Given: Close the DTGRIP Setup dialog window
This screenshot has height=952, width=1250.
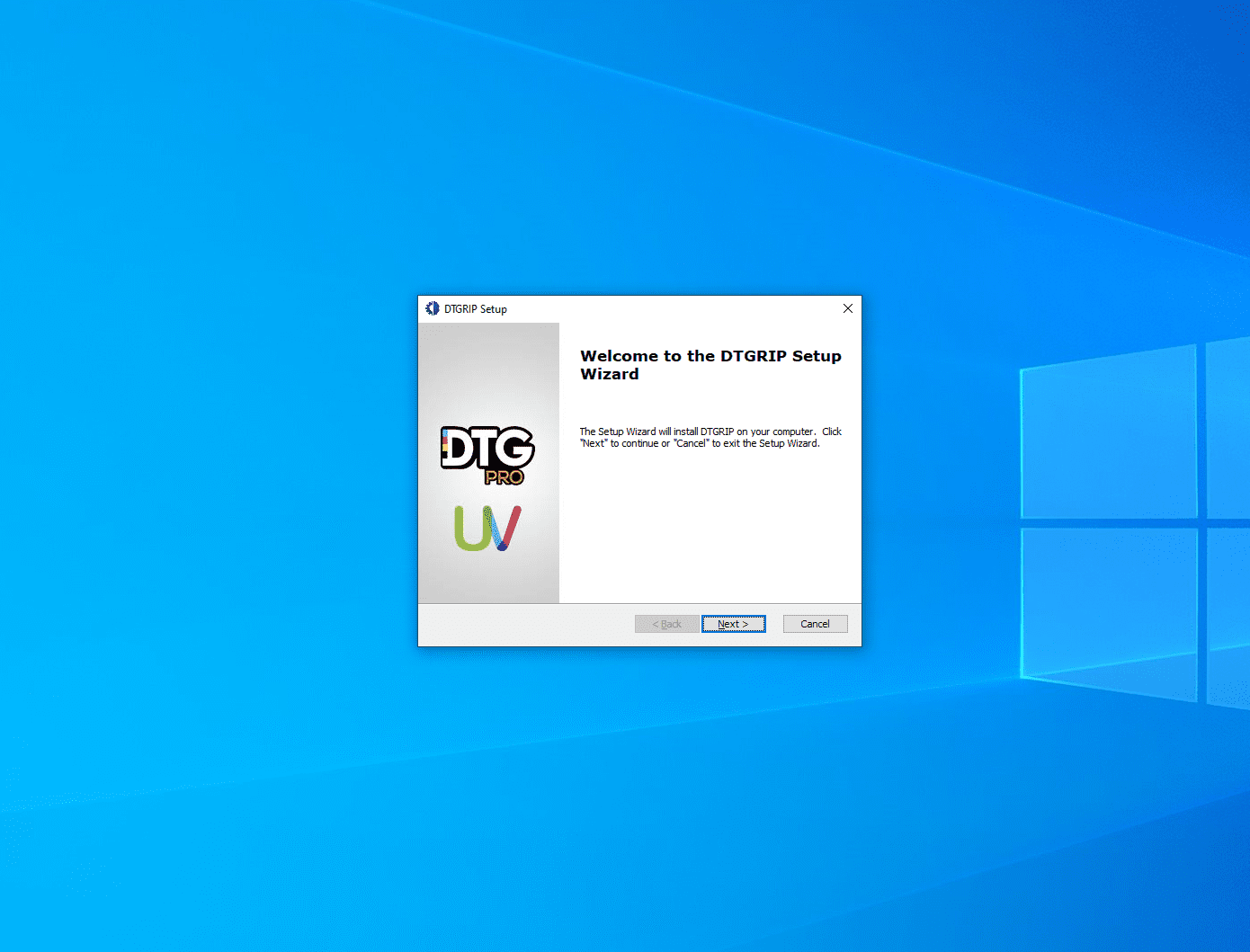Looking at the screenshot, I should coord(847,308).
